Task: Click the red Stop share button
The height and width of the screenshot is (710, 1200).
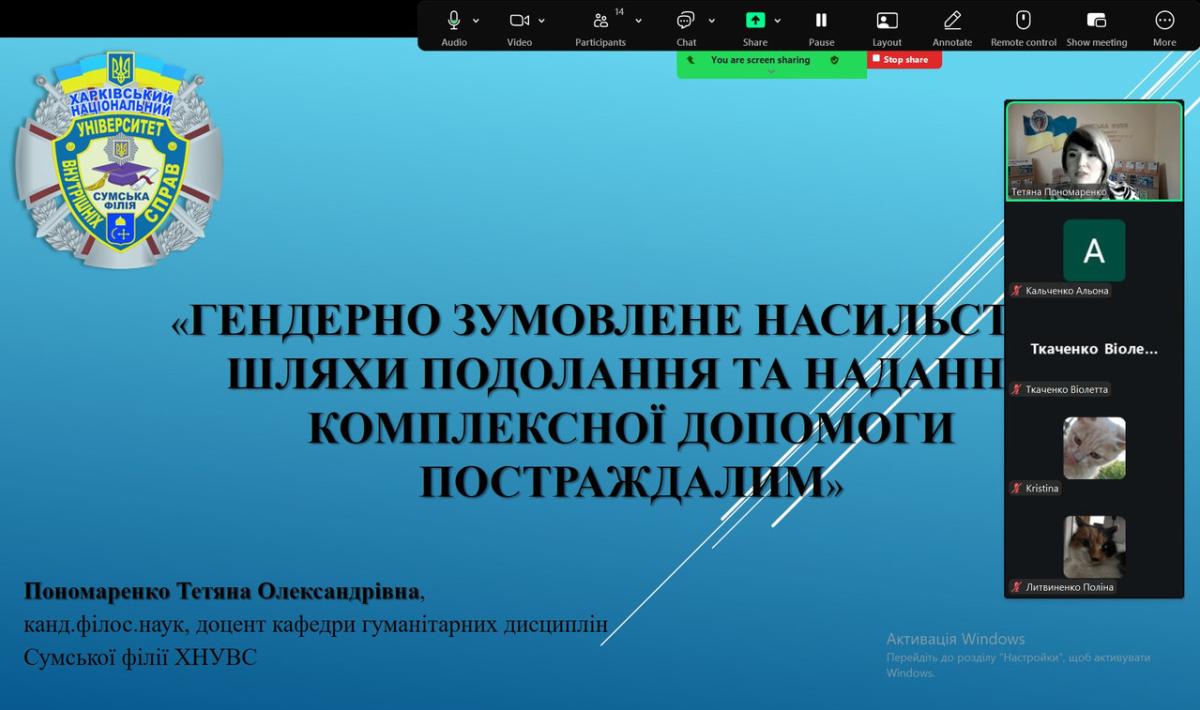Action: point(904,60)
